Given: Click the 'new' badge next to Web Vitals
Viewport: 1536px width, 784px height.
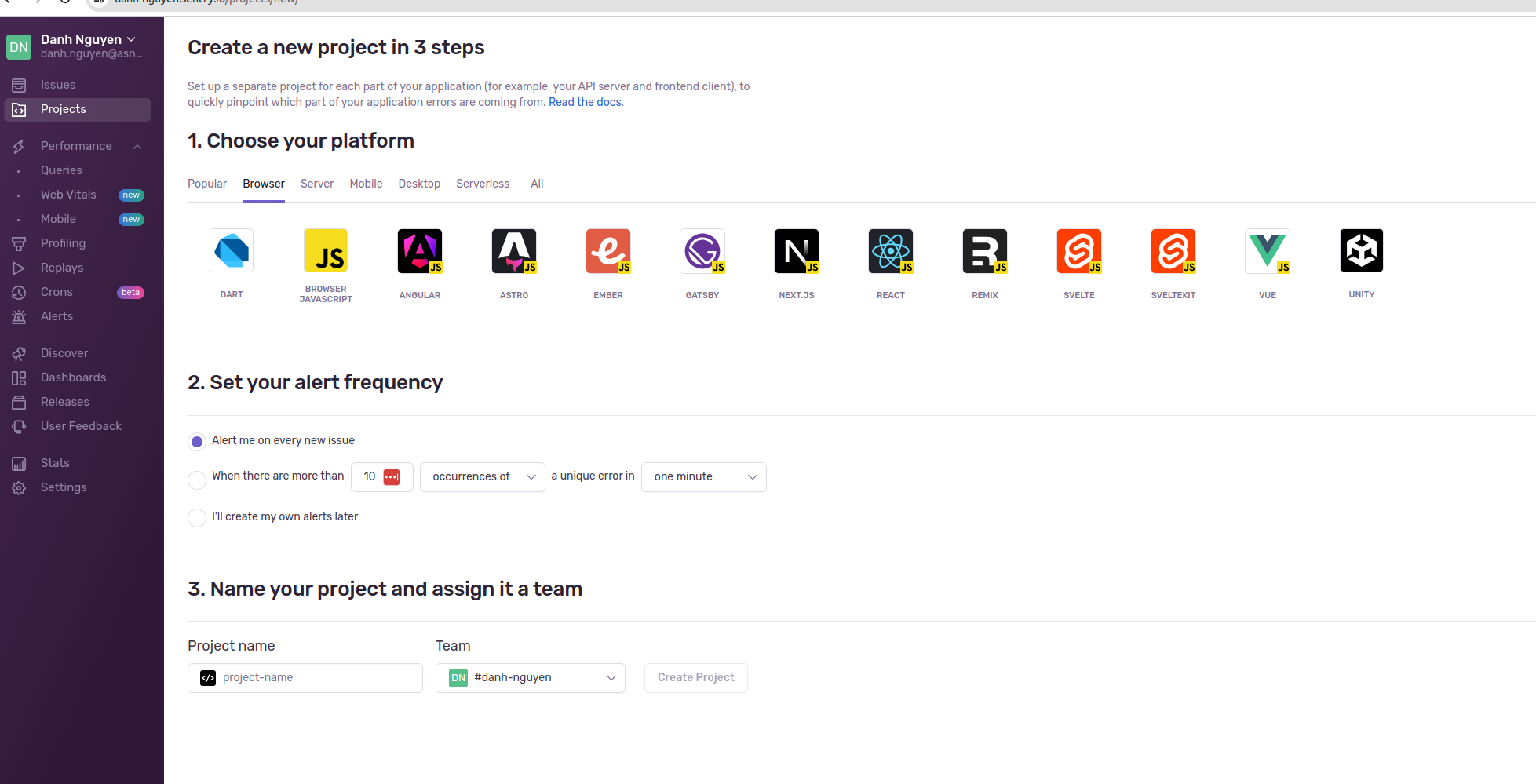Looking at the screenshot, I should pyautogui.click(x=131, y=195).
